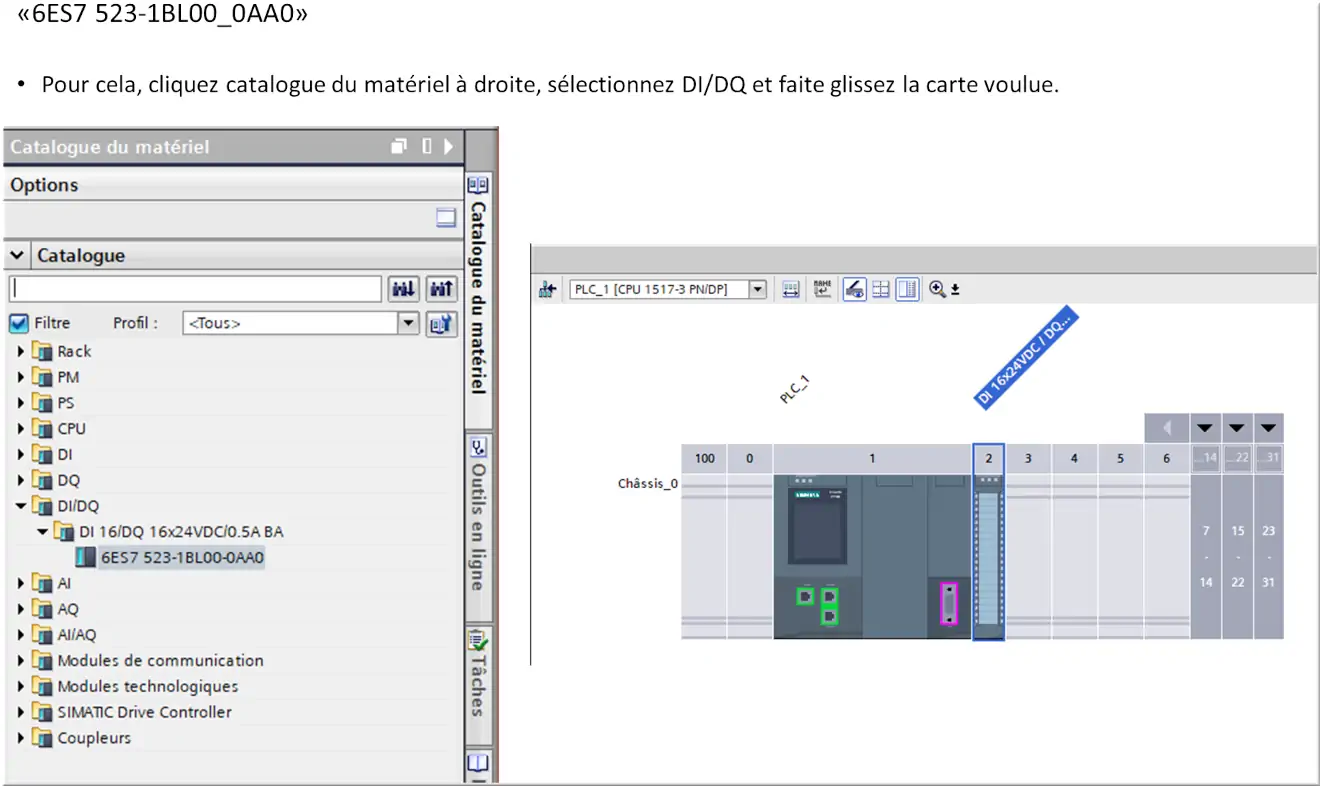This screenshot has width=1320, height=786.
Task: Expand the Rack tree node
Action: point(21,351)
